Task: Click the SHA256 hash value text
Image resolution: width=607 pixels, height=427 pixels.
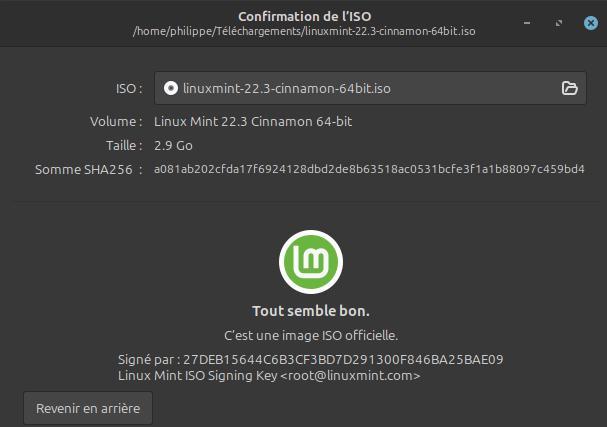Action: click(x=369, y=169)
